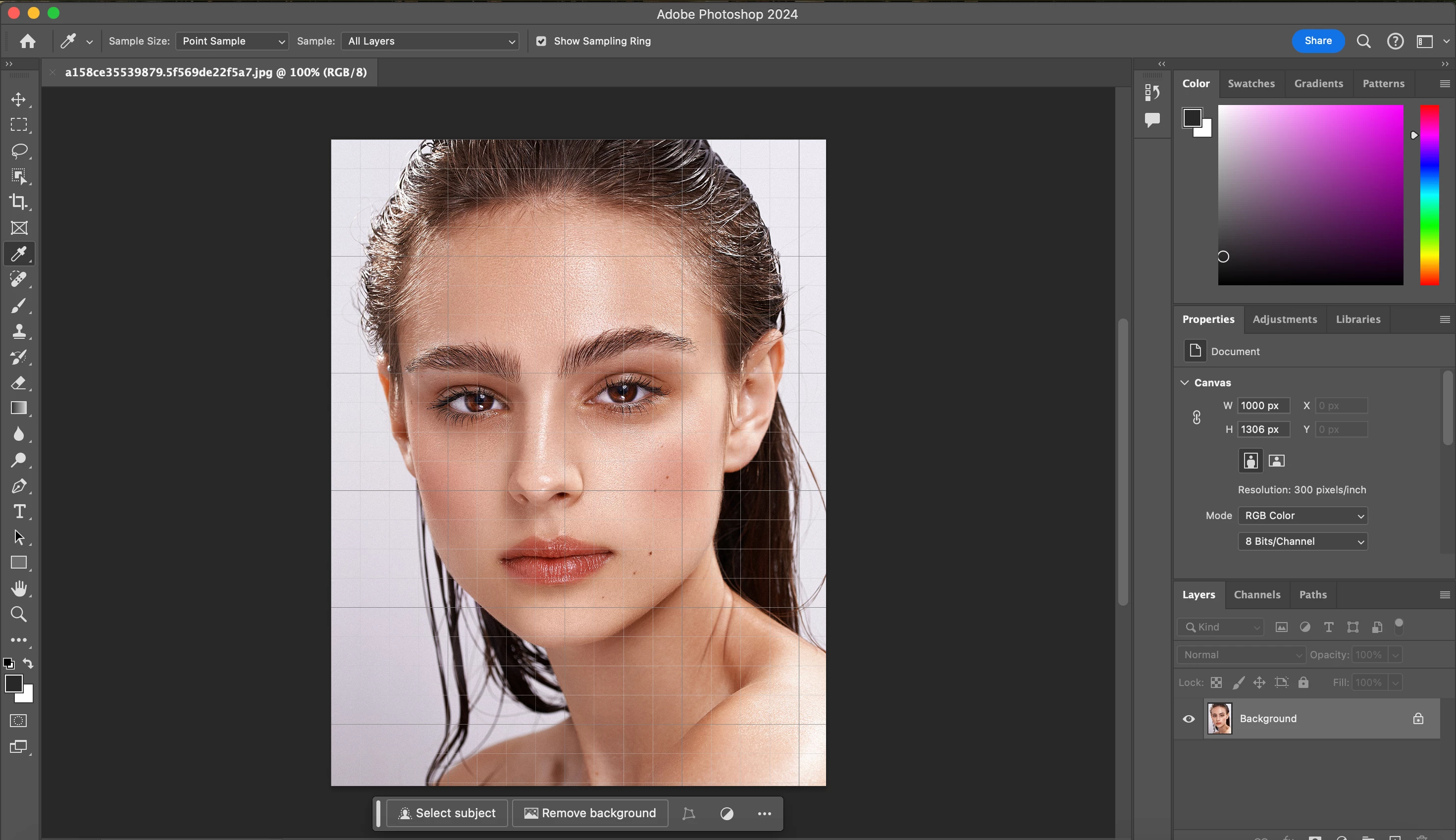The height and width of the screenshot is (840, 1456).
Task: Select the Zoom tool in the toolbar
Action: click(x=18, y=614)
